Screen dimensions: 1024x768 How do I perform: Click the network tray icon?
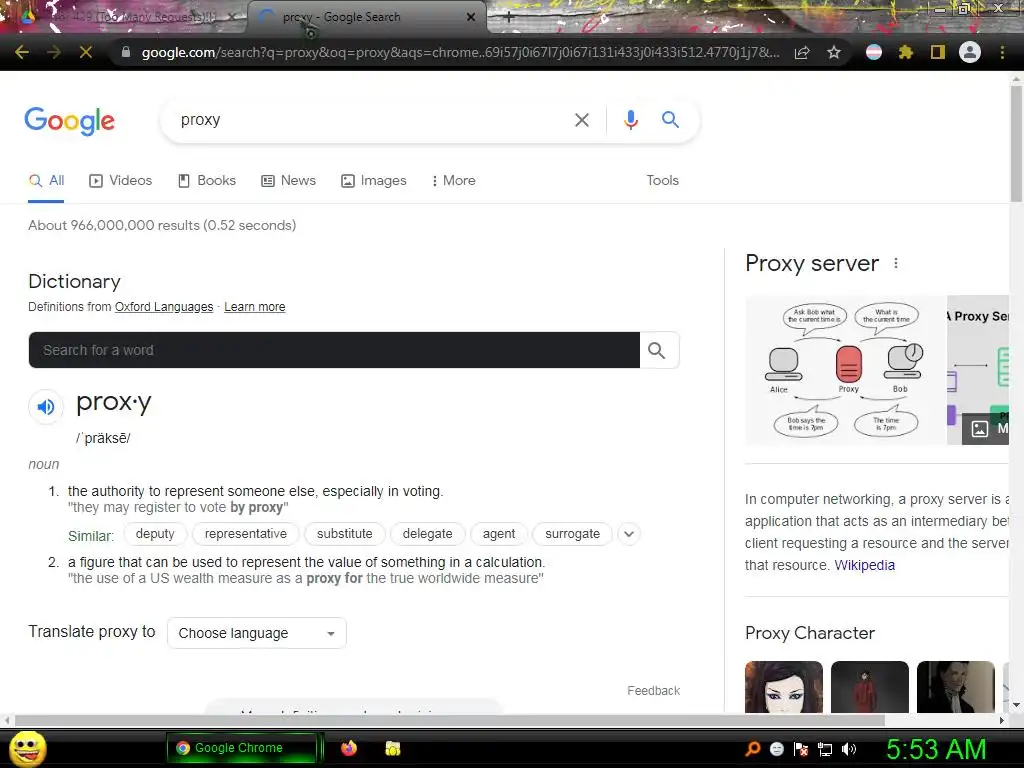click(825, 749)
